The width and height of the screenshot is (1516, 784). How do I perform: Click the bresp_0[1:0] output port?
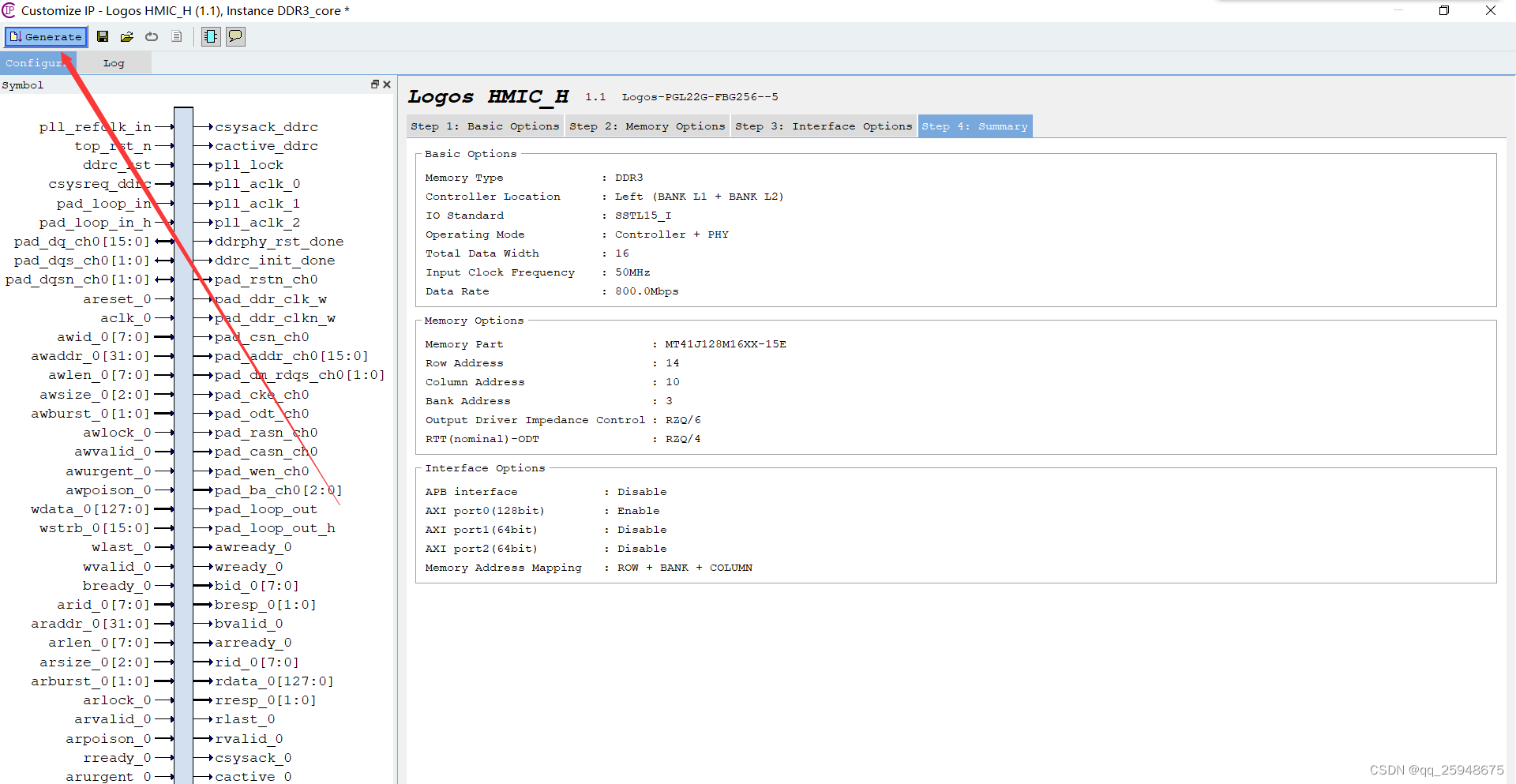265,605
